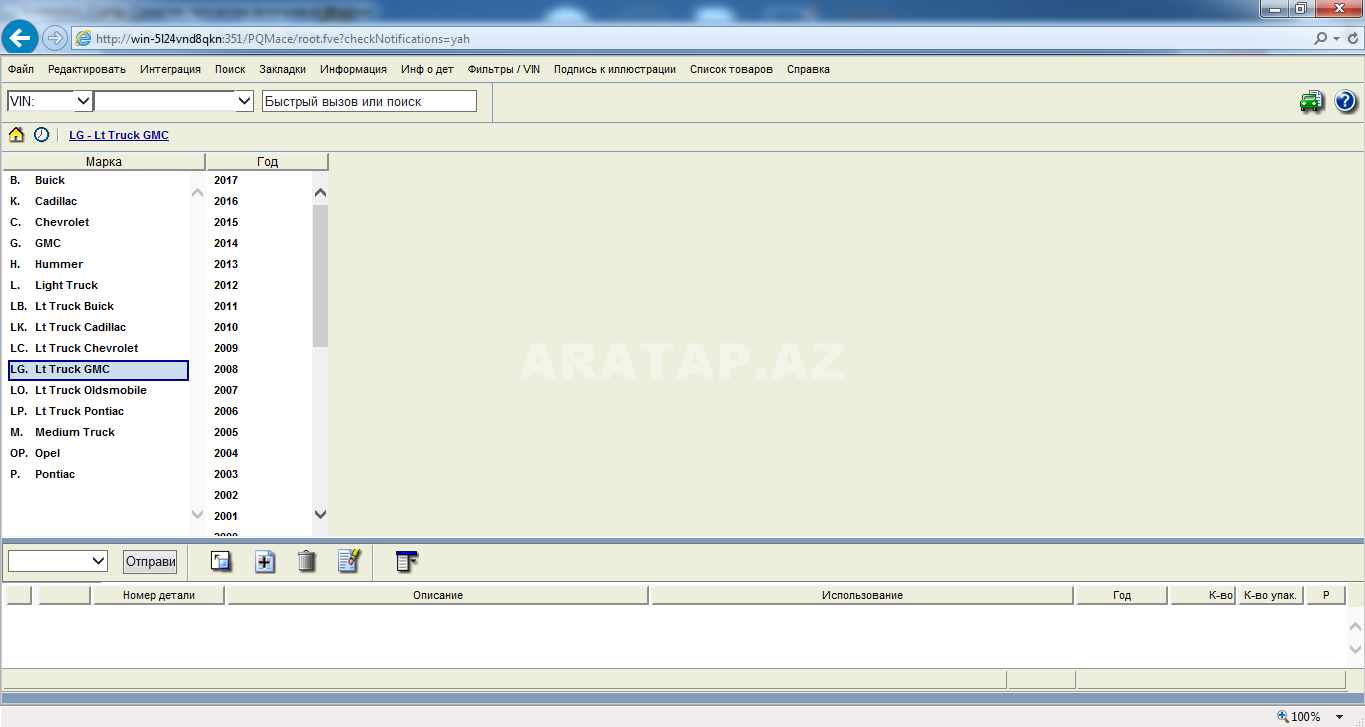
Task: Open the Список товаров menu
Action: 731,69
